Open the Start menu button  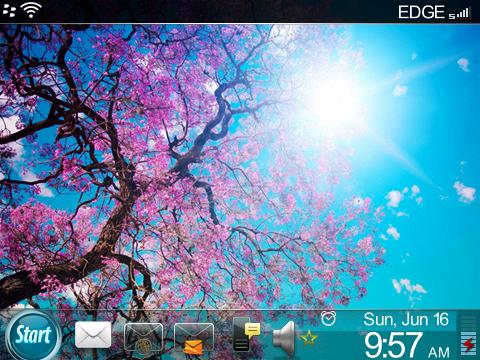coord(33,336)
